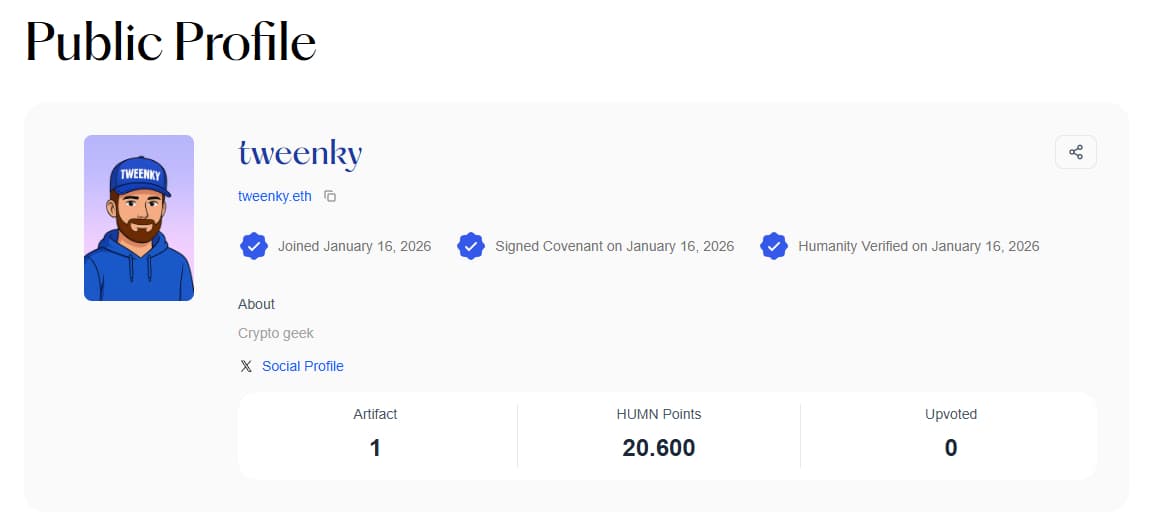
Task: Click the Humanity Verified checkmark badge
Action: (774, 246)
